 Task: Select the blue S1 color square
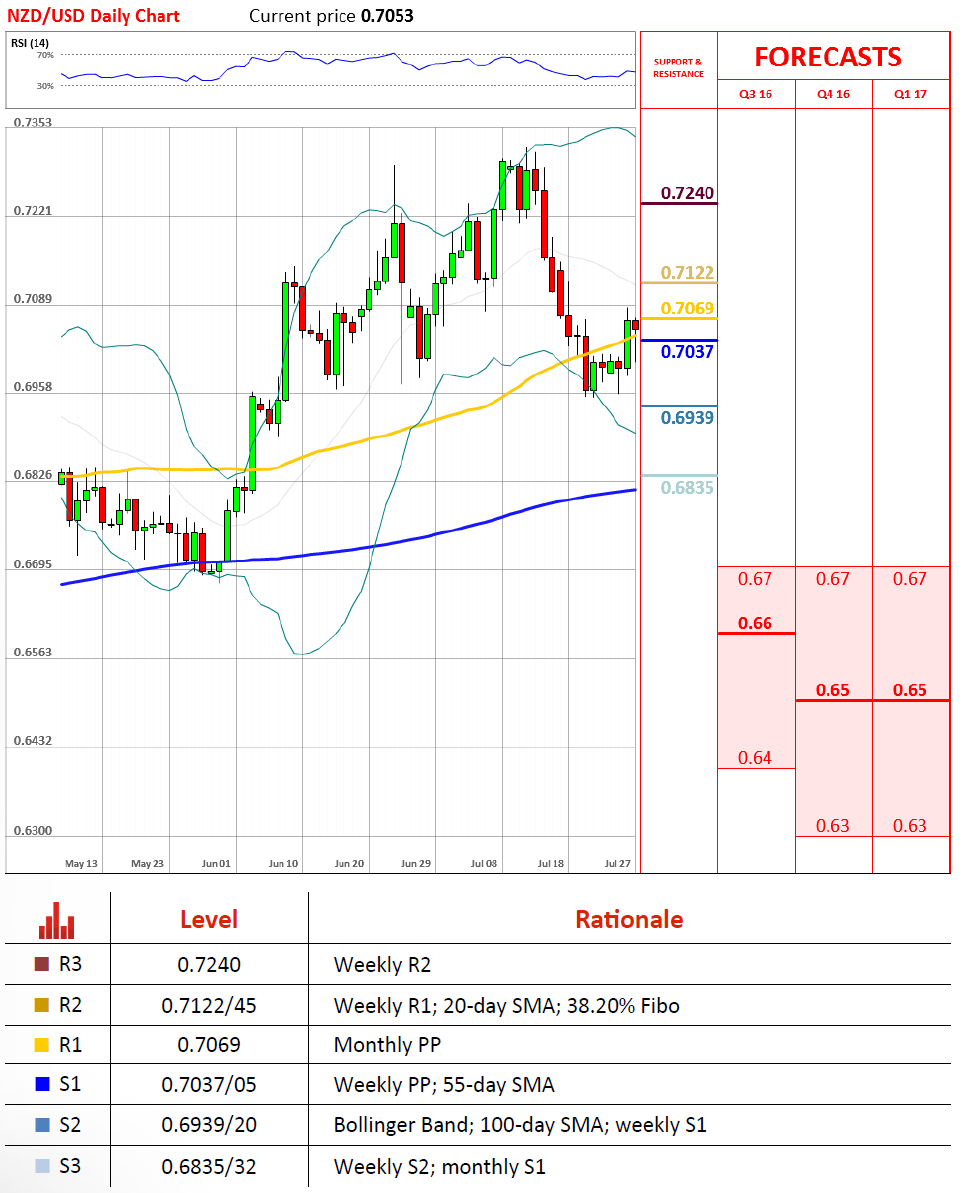(x=41, y=1085)
